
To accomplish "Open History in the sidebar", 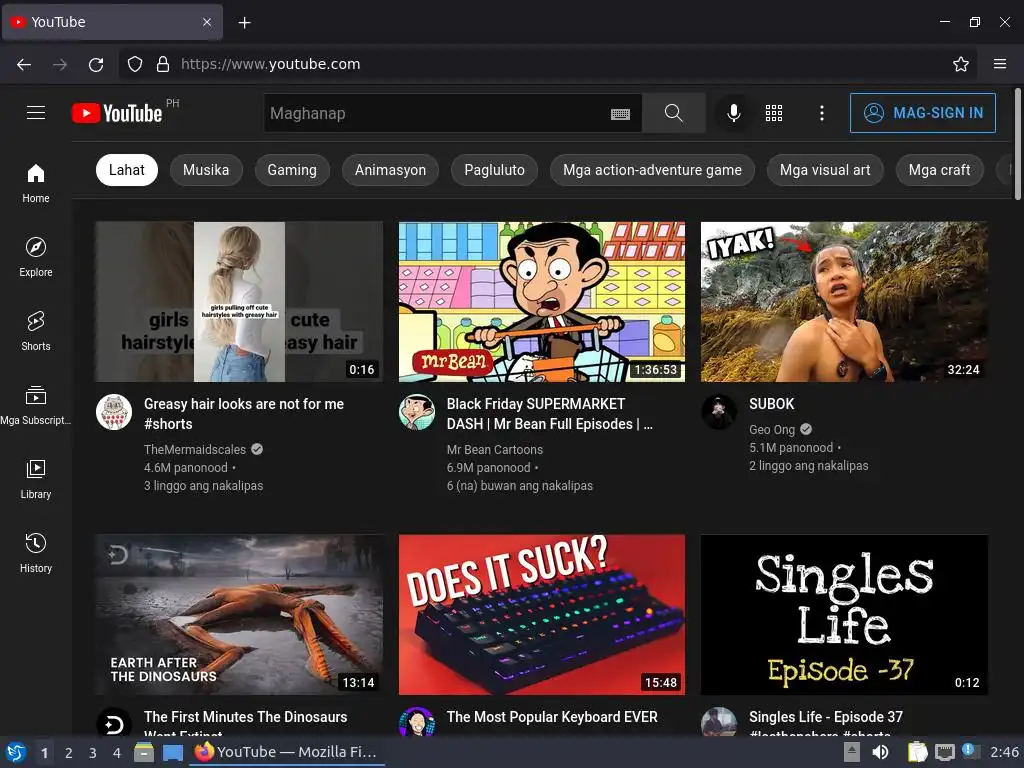I will pyautogui.click(x=36, y=554).
